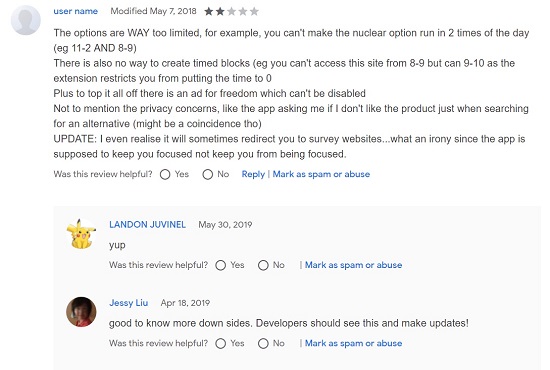This screenshot has width=550, height=370.
Task: Click the first rating star
Action: click(x=209, y=12)
